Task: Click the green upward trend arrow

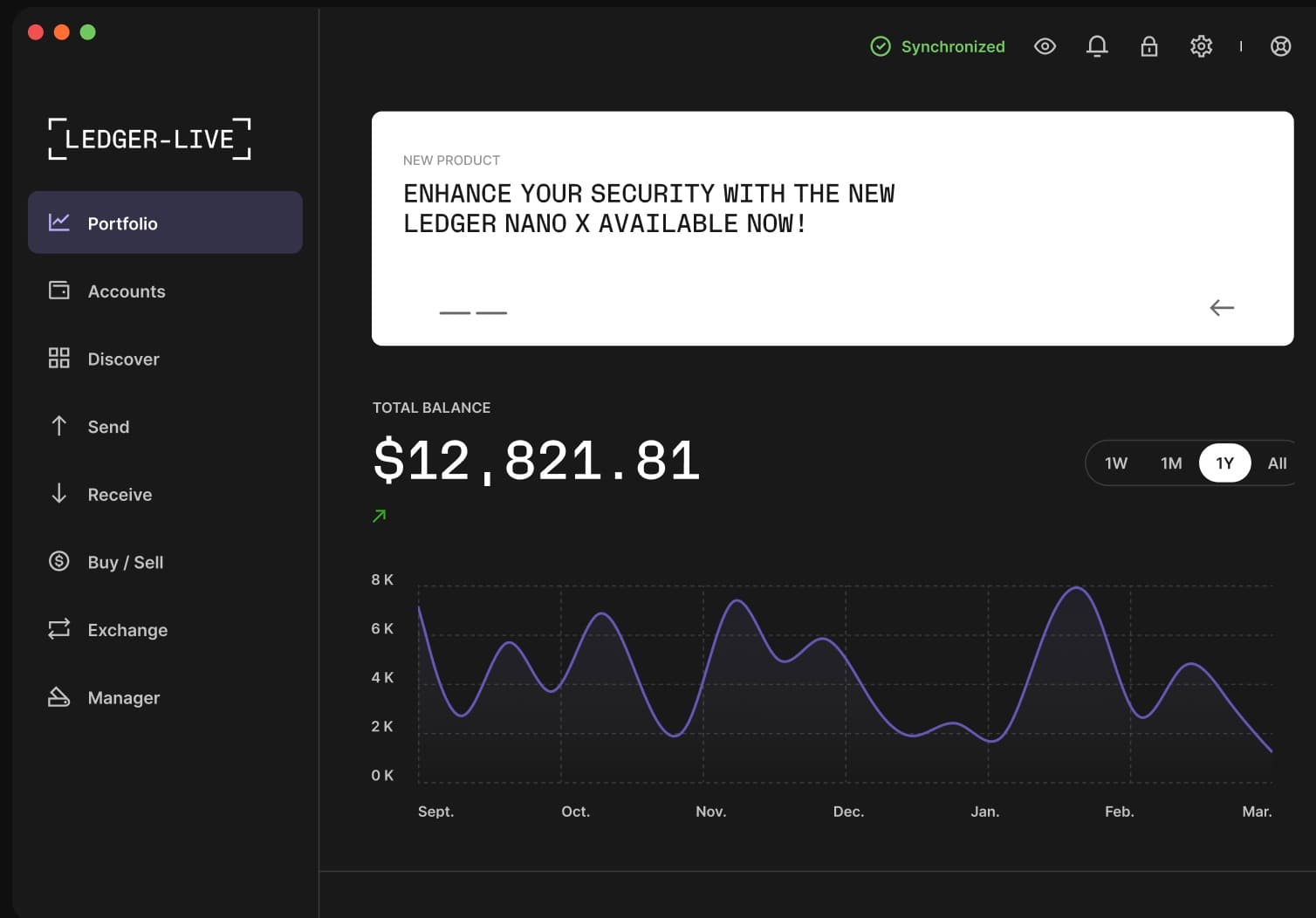Action: tap(379, 516)
